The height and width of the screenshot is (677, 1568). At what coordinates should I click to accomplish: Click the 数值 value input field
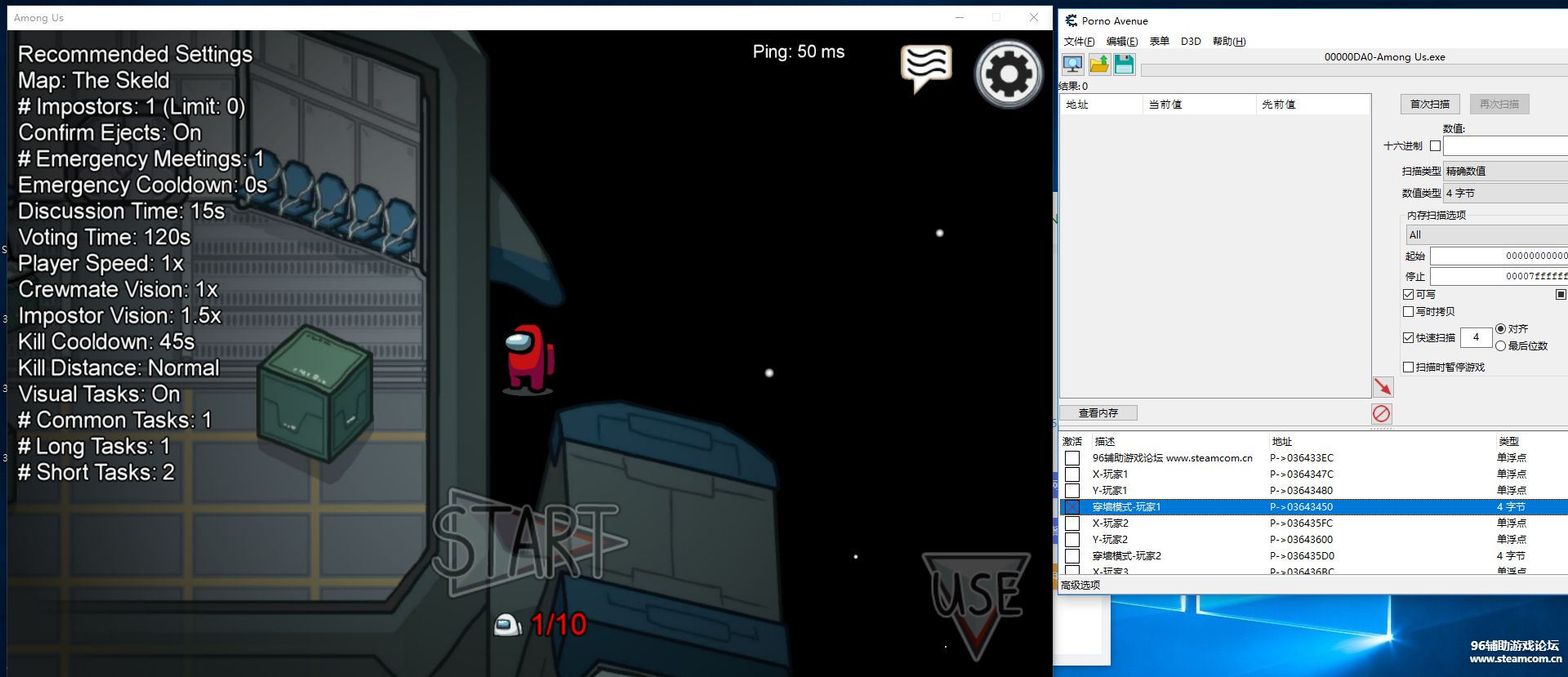pyautogui.click(x=1505, y=146)
